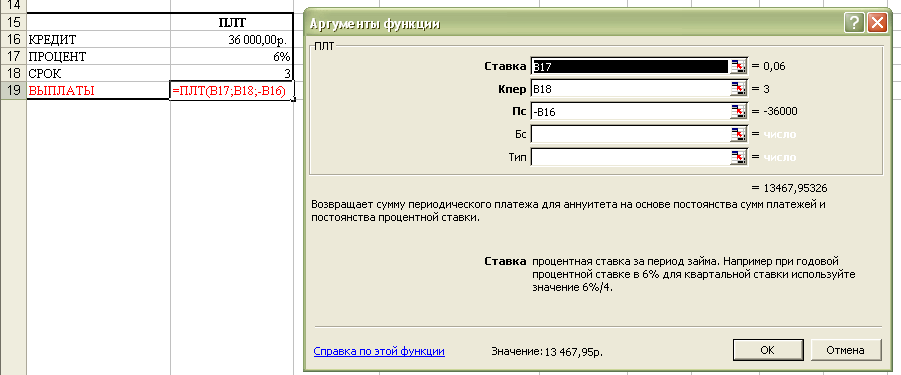Select the red ВЫПЛАТЫ cell

point(98,91)
